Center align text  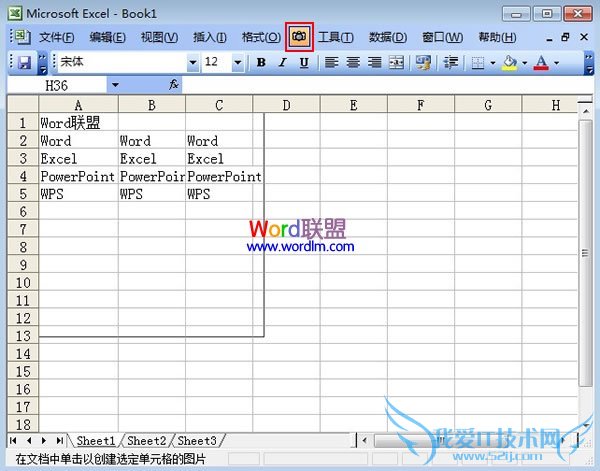(x=353, y=62)
